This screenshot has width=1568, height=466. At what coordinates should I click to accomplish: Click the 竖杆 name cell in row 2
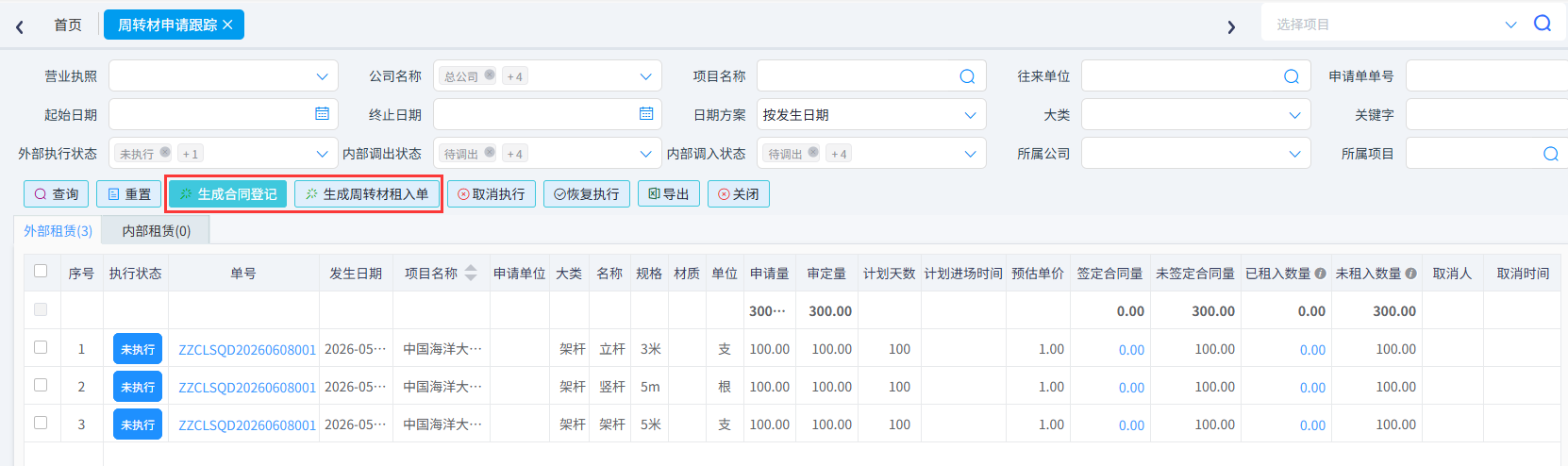coord(612,387)
